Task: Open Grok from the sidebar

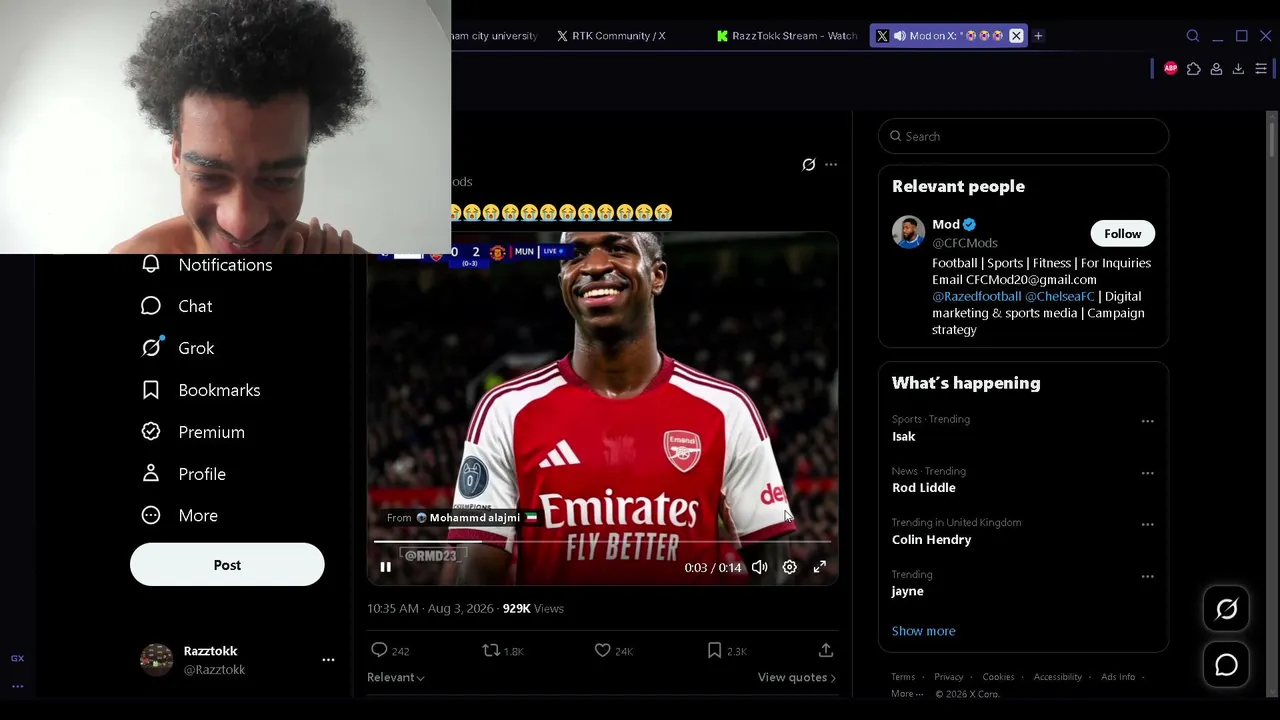Action: point(178,348)
